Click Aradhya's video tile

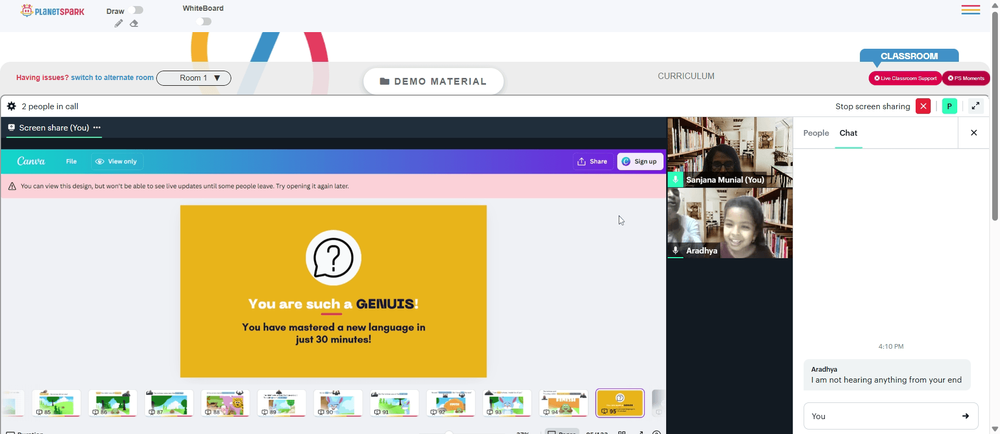[x=730, y=223]
